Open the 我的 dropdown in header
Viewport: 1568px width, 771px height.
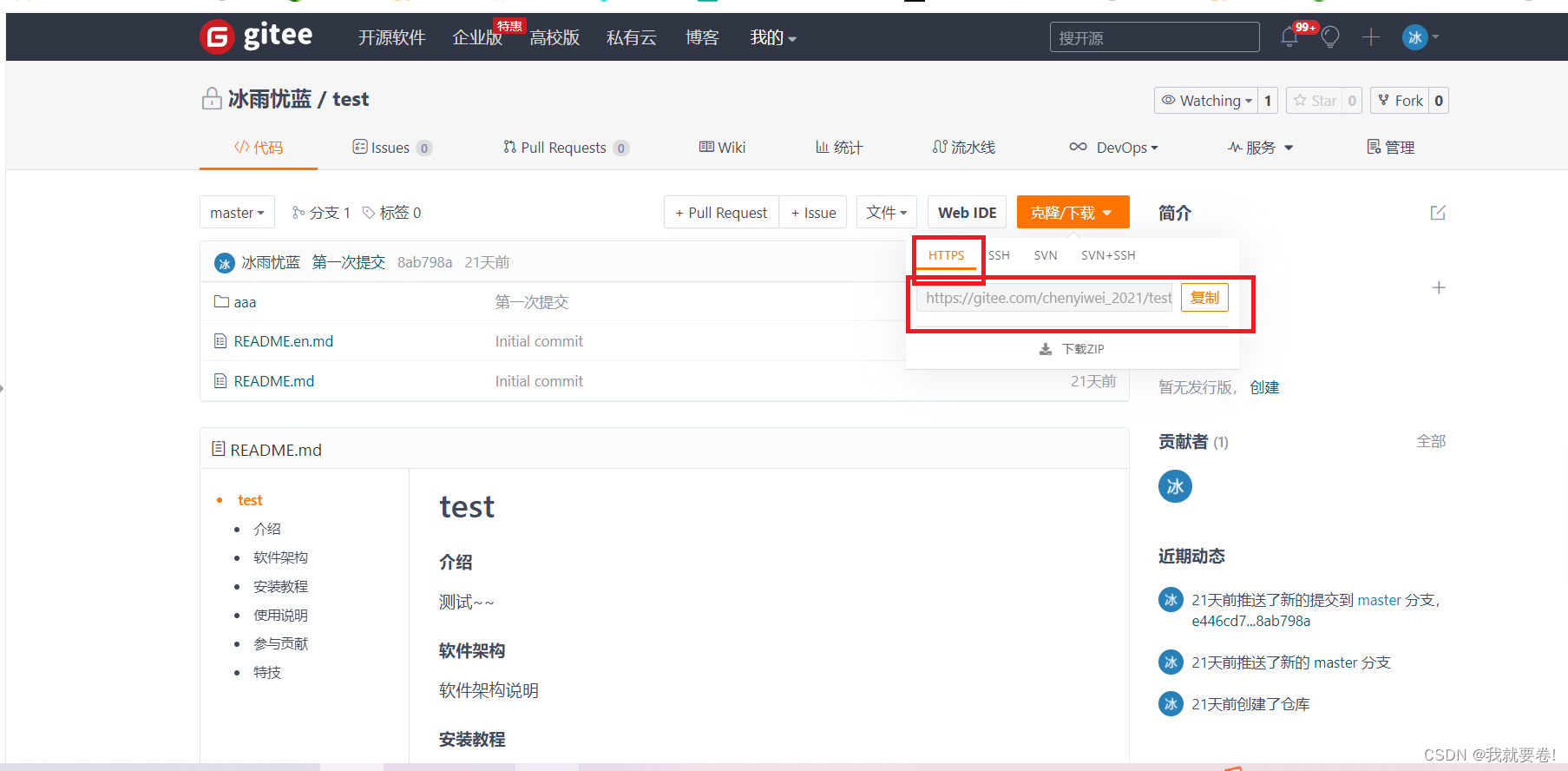[773, 37]
